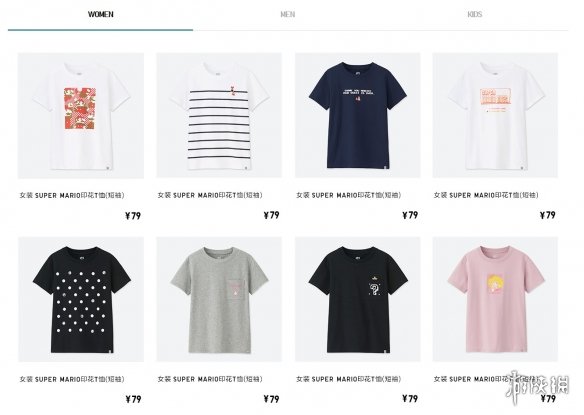The height and width of the screenshot is (415, 584).
Task: Open the black polka dot T-shirt
Action: (81, 300)
